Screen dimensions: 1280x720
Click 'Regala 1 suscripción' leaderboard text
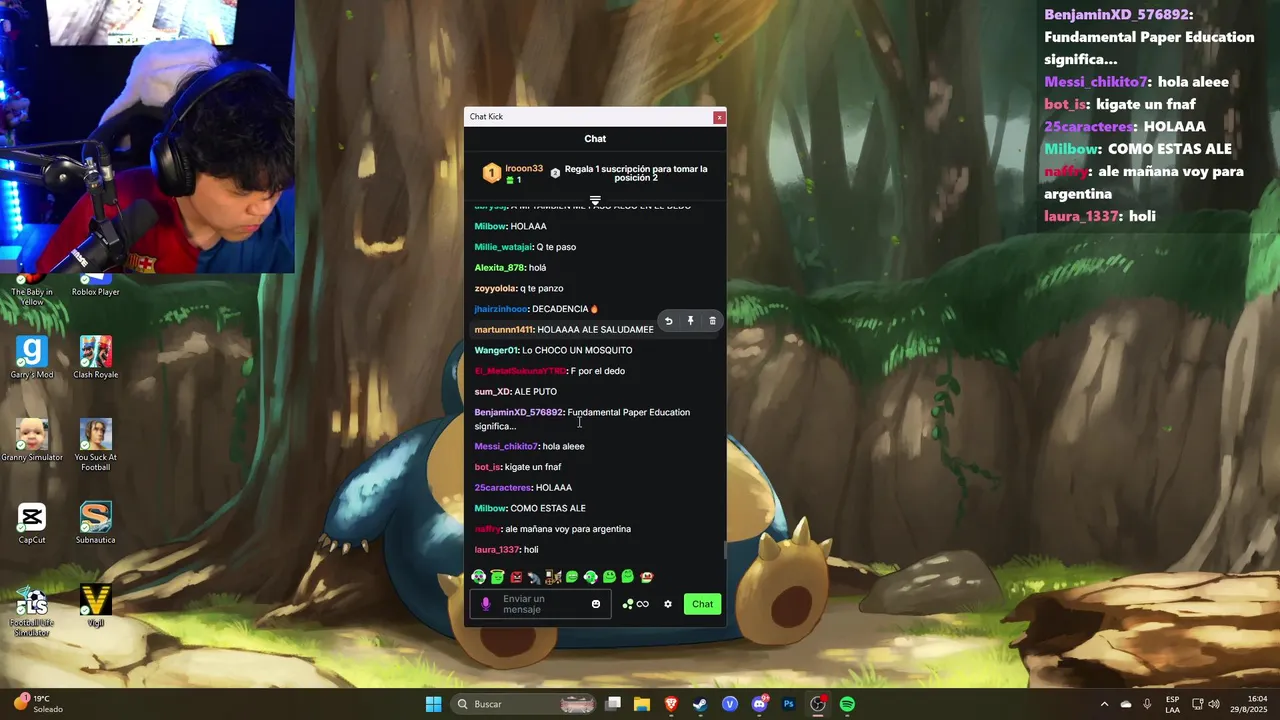[x=636, y=173]
